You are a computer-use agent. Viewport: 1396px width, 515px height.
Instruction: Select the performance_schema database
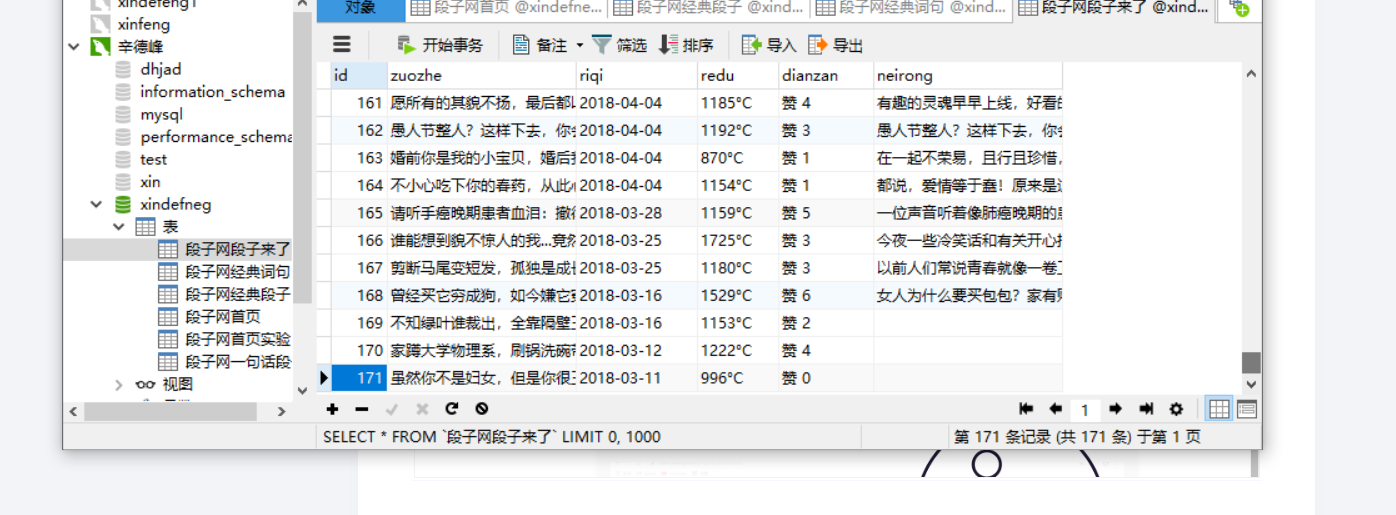(216, 137)
